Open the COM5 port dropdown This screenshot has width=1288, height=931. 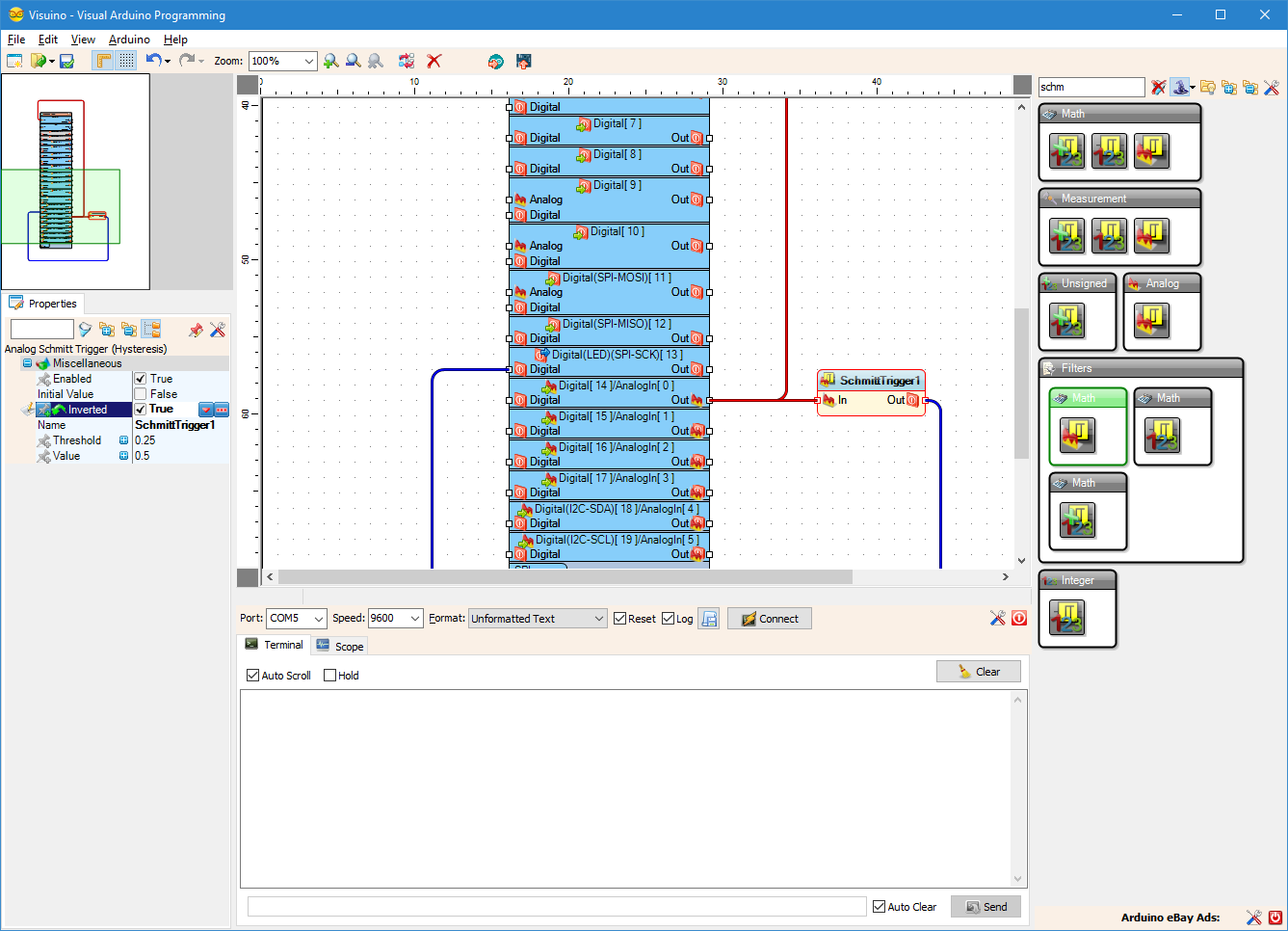tap(319, 619)
